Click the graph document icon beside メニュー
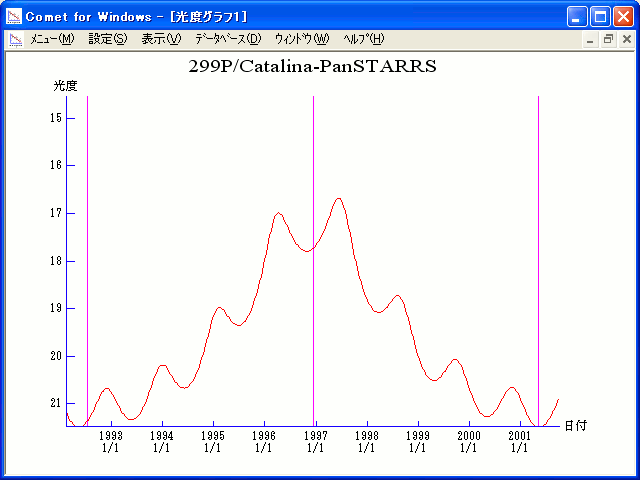 coord(15,39)
